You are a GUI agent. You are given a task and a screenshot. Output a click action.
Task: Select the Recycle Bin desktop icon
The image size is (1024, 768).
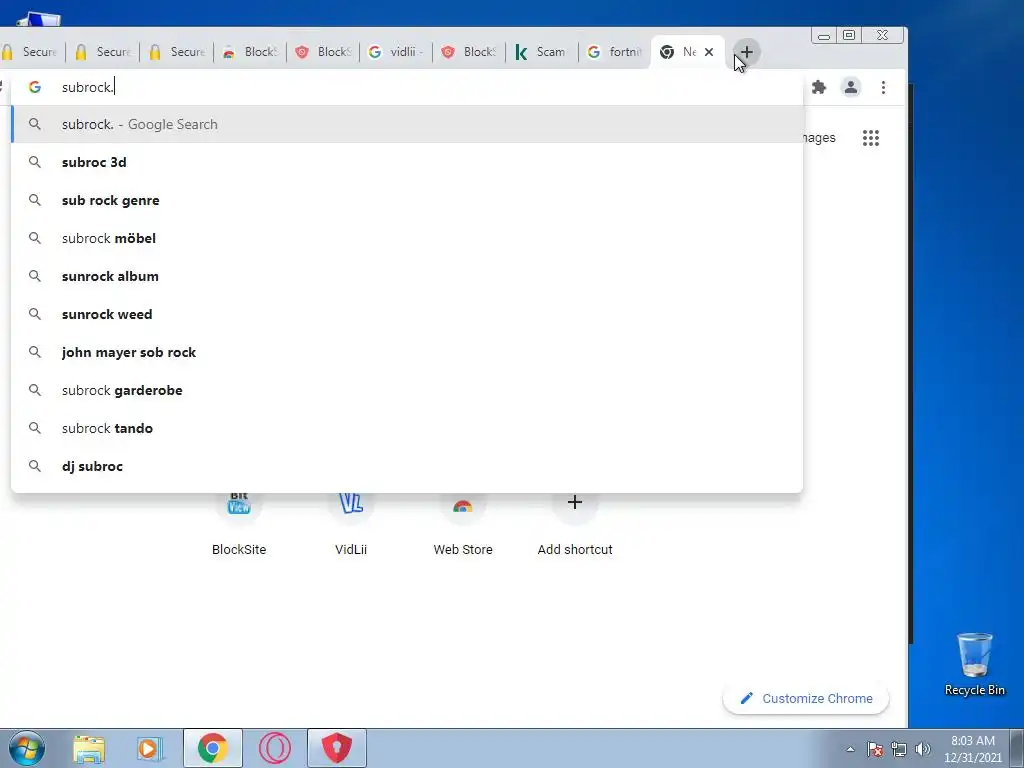click(x=974, y=664)
